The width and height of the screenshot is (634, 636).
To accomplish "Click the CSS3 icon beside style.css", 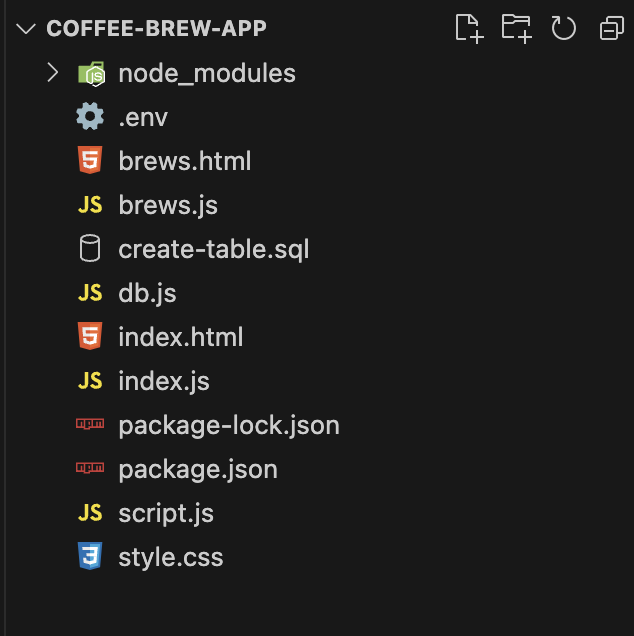I will pyautogui.click(x=90, y=556).
